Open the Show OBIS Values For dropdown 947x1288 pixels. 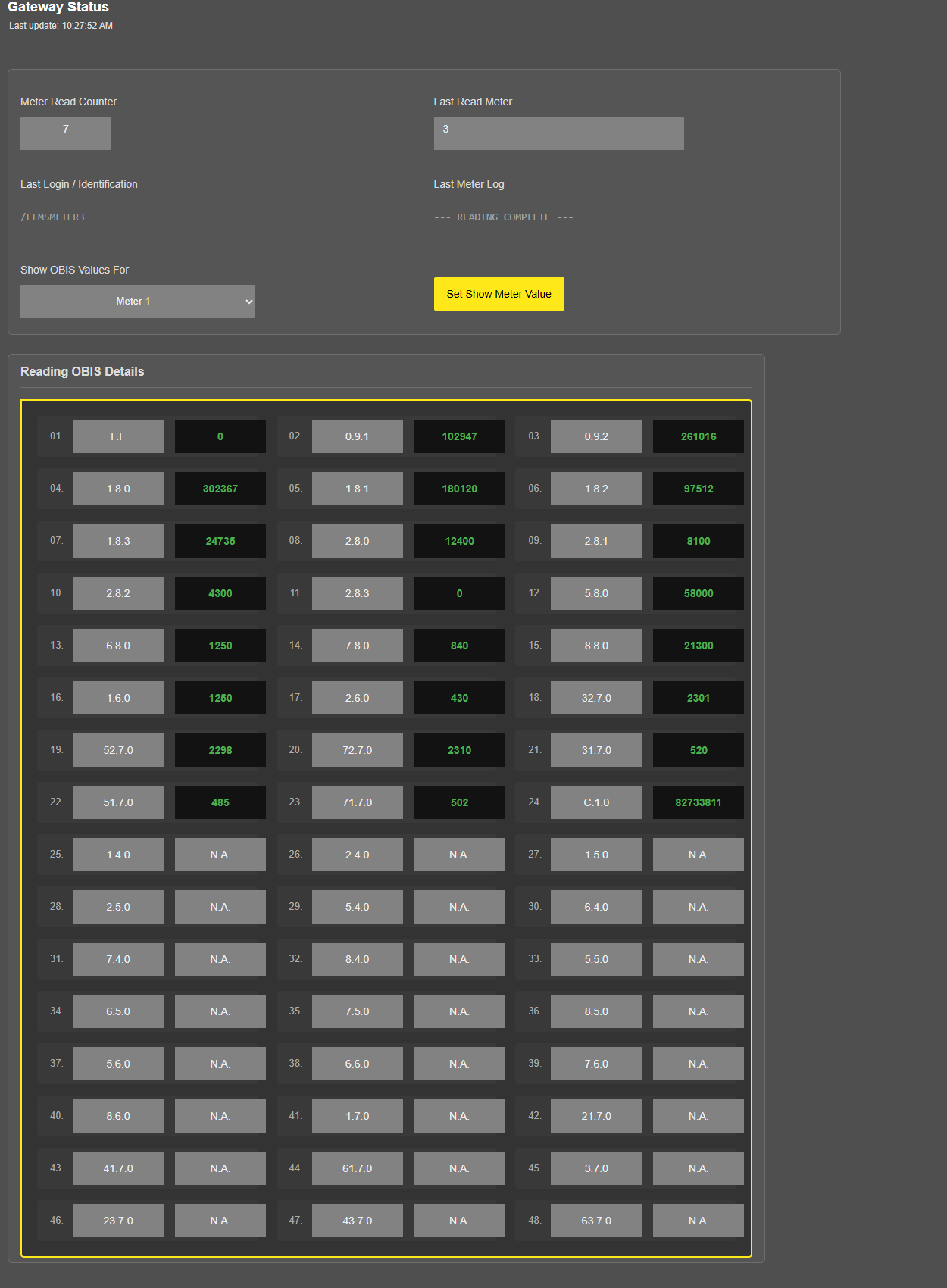click(x=138, y=302)
